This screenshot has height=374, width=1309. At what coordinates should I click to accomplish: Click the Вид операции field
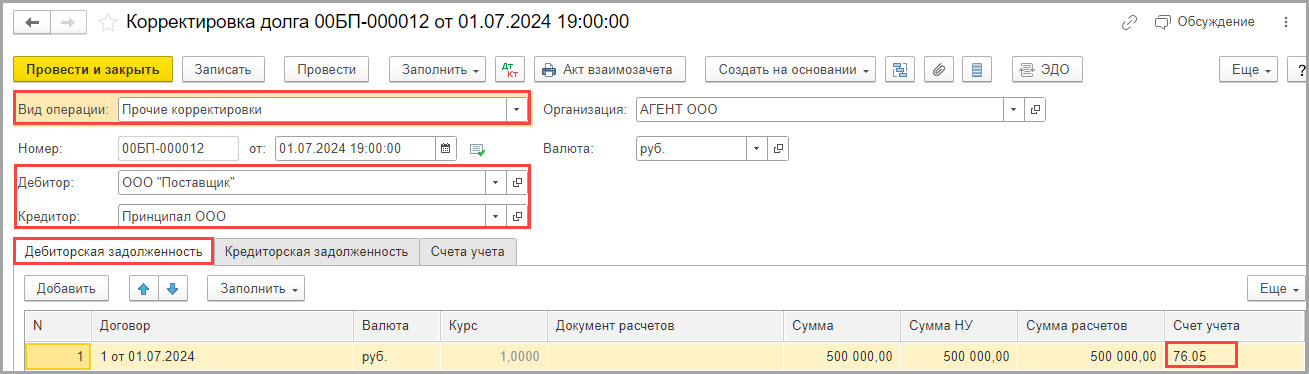(312, 109)
